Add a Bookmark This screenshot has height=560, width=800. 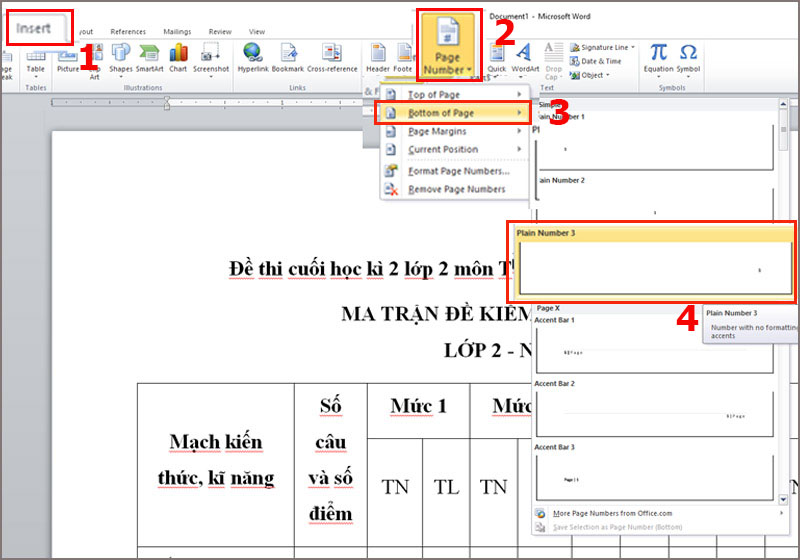(x=288, y=58)
